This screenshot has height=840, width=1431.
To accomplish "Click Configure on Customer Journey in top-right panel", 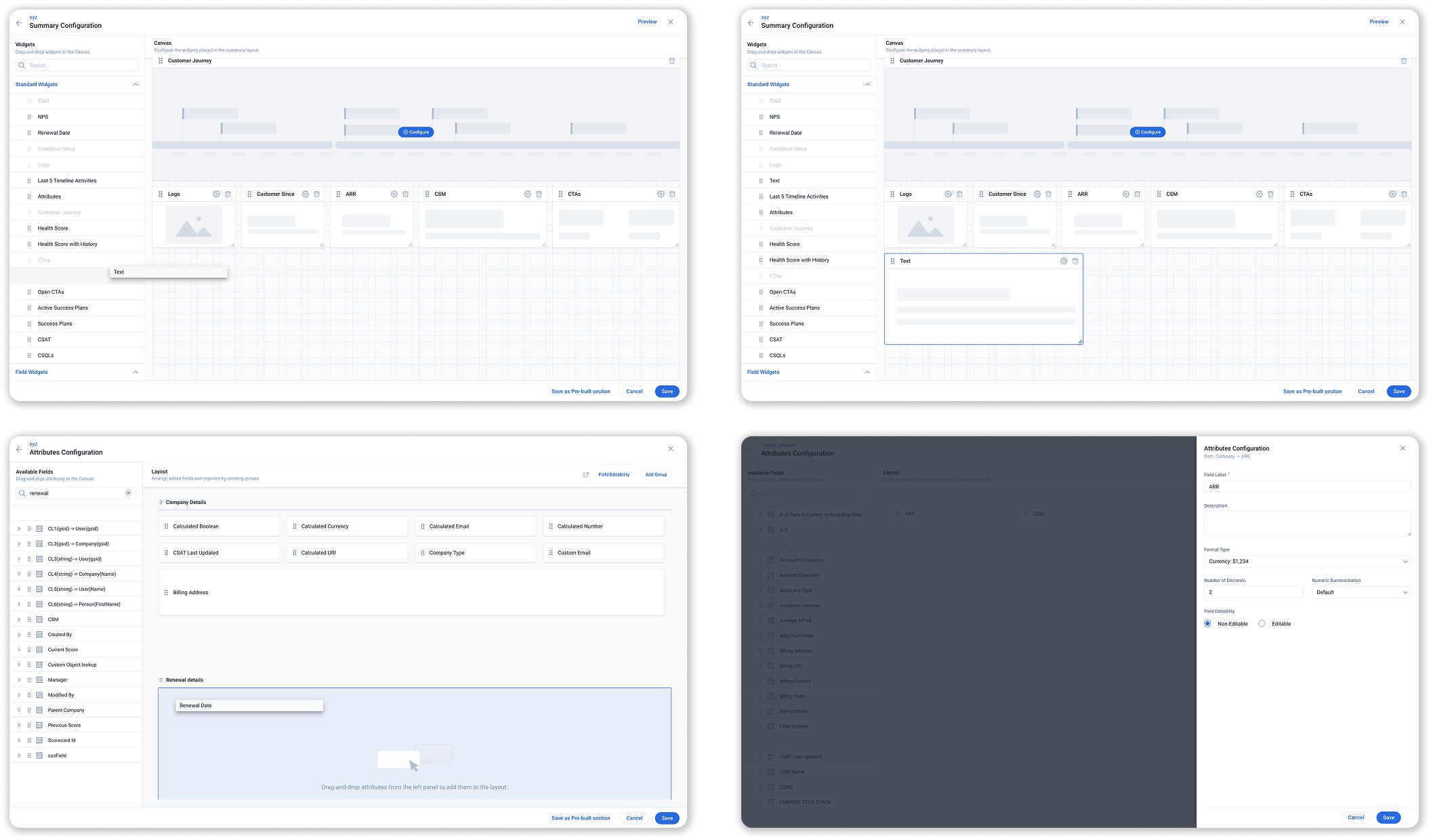I will (1148, 132).
